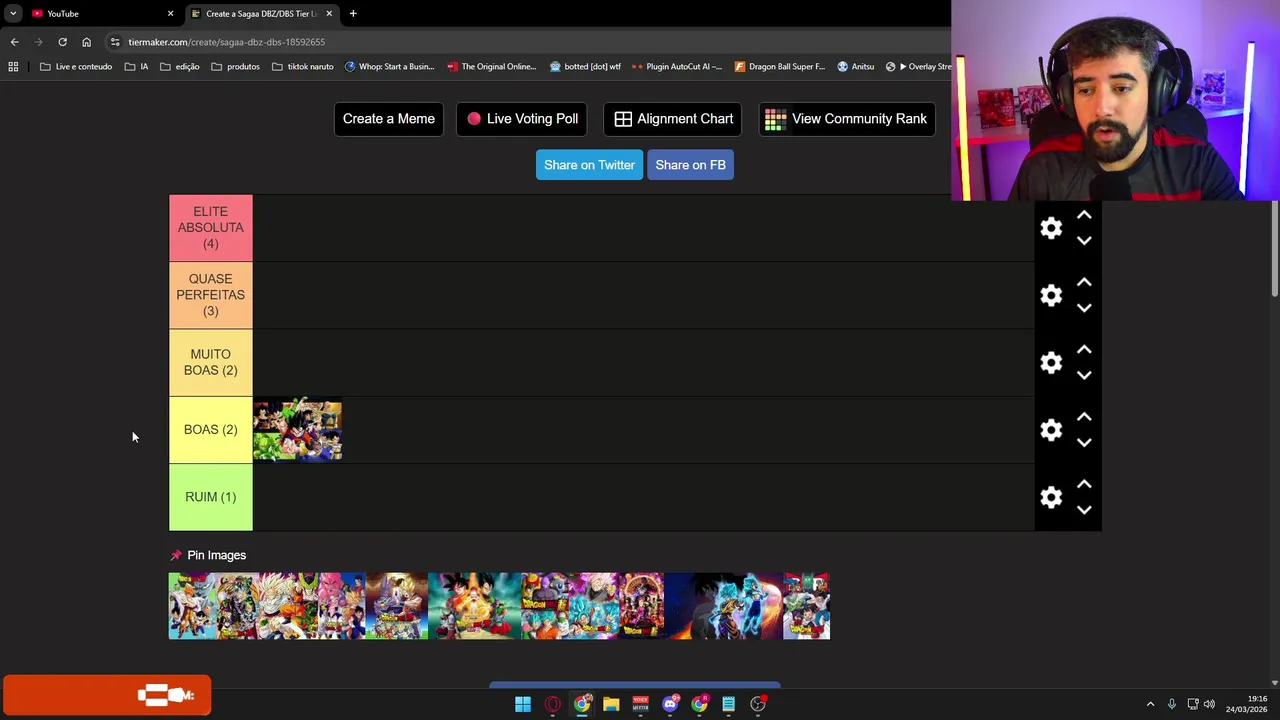The height and width of the screenshot is (720, 1280).
Task: Go back to previous page
Action: coord(15,42)
